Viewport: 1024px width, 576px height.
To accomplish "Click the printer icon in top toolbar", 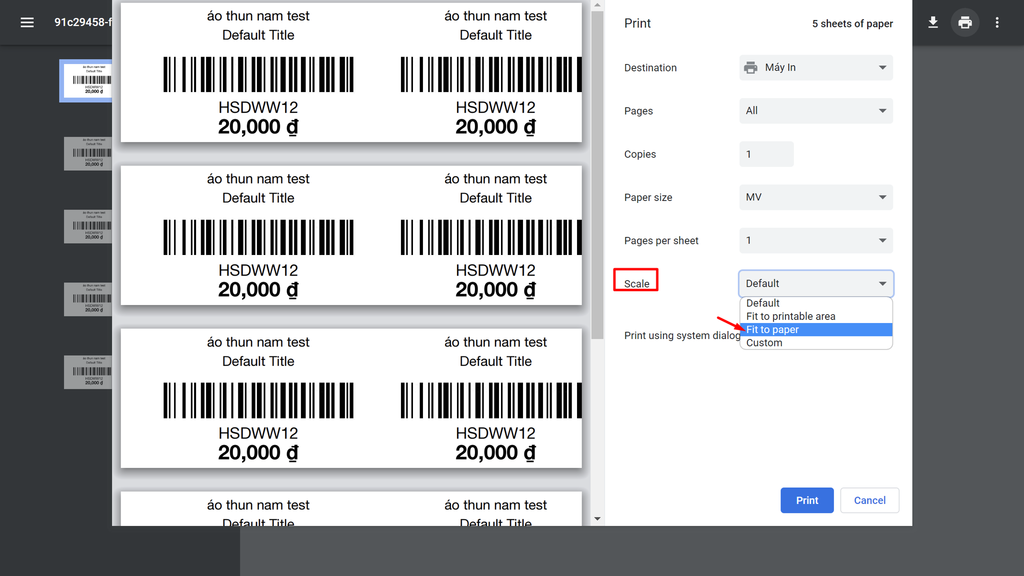I will [965, 23].
